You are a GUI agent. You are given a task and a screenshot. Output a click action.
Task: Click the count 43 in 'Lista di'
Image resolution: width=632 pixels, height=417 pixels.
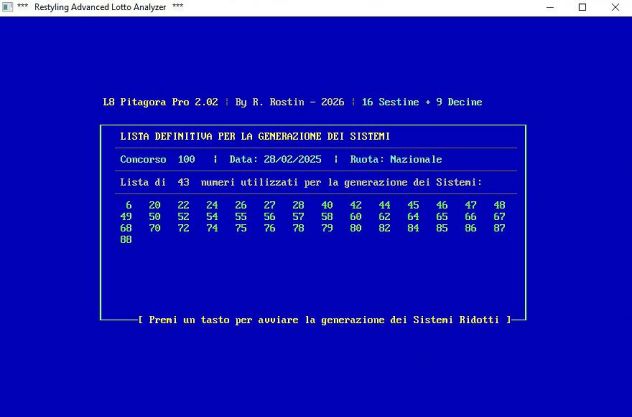[183, 183]
